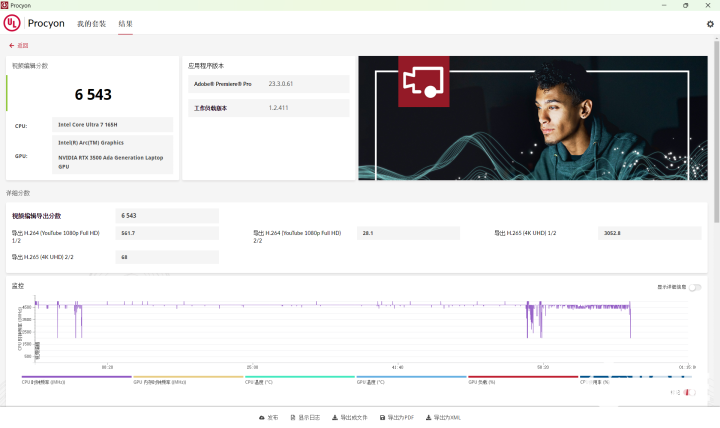The height and width of the screenshot is (428, 720).
Task: Click the UL Procyon logo
Action: [x=13, y=23]
